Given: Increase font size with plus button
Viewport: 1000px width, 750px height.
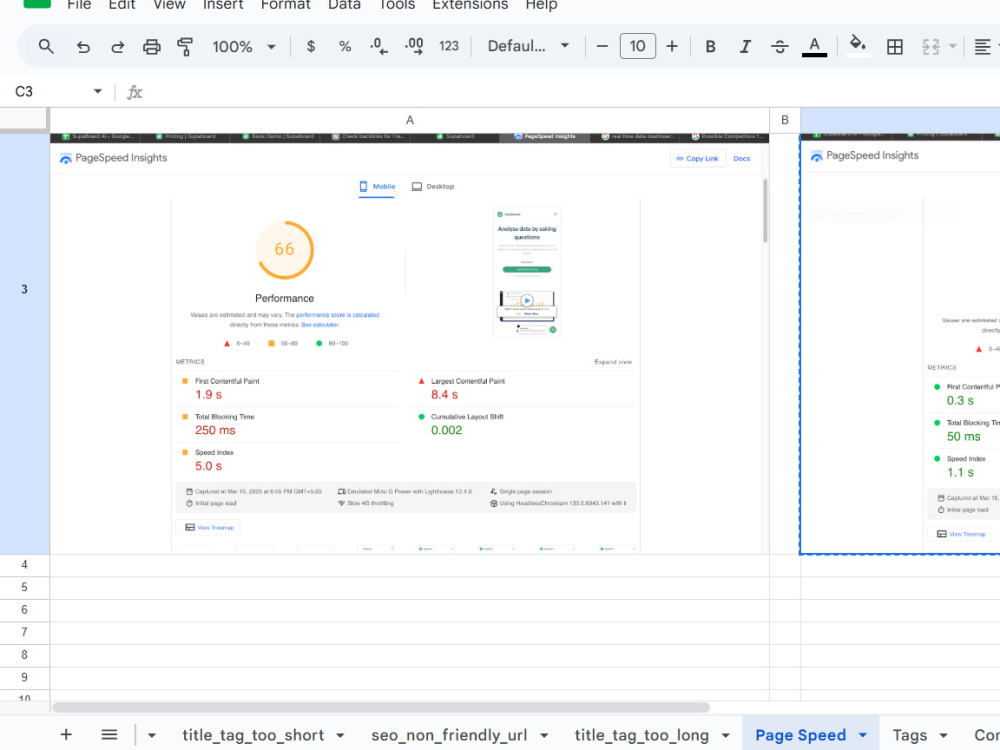Looking at the screenshot, I should point(672,46).
